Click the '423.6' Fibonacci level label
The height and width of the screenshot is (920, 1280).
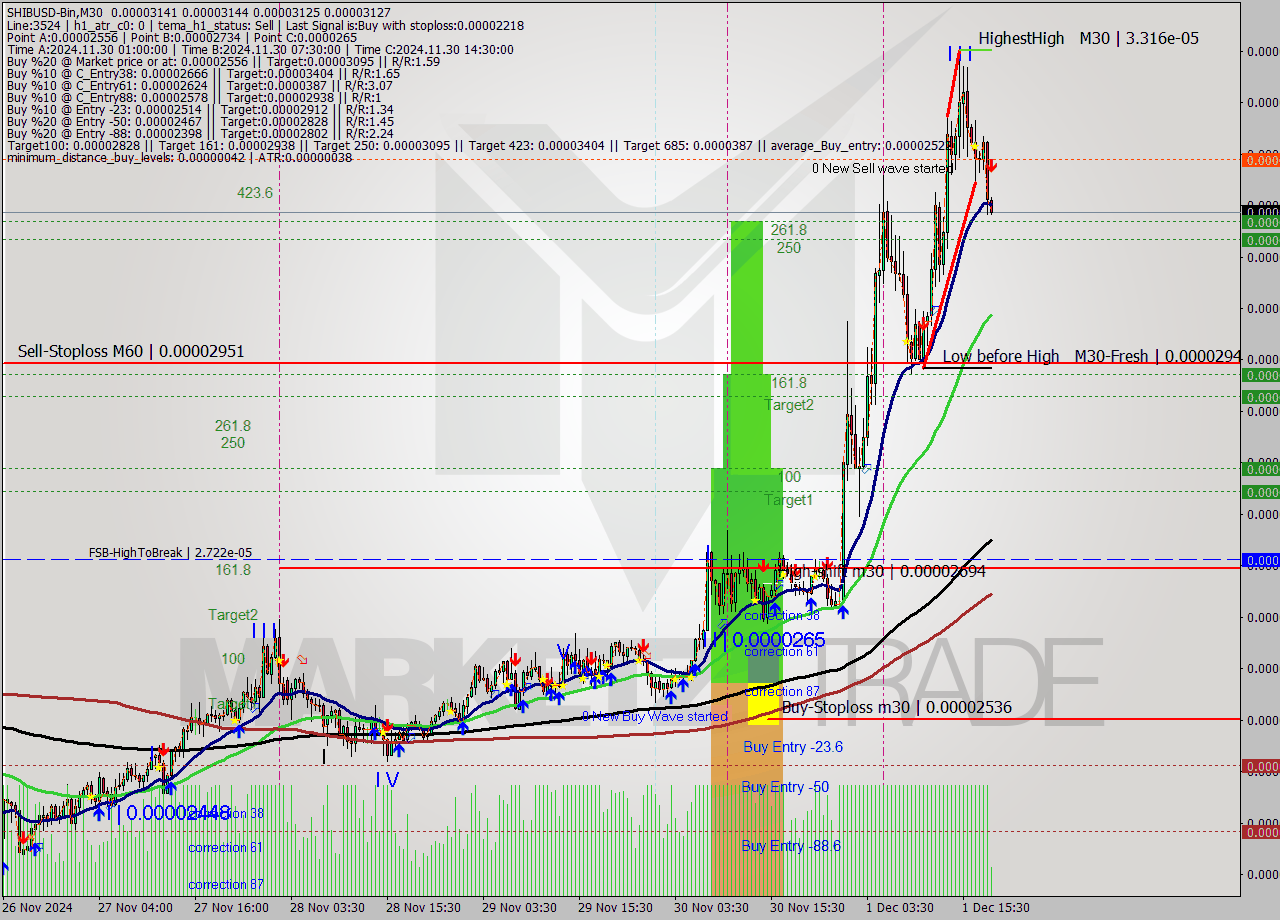[255, 192]
